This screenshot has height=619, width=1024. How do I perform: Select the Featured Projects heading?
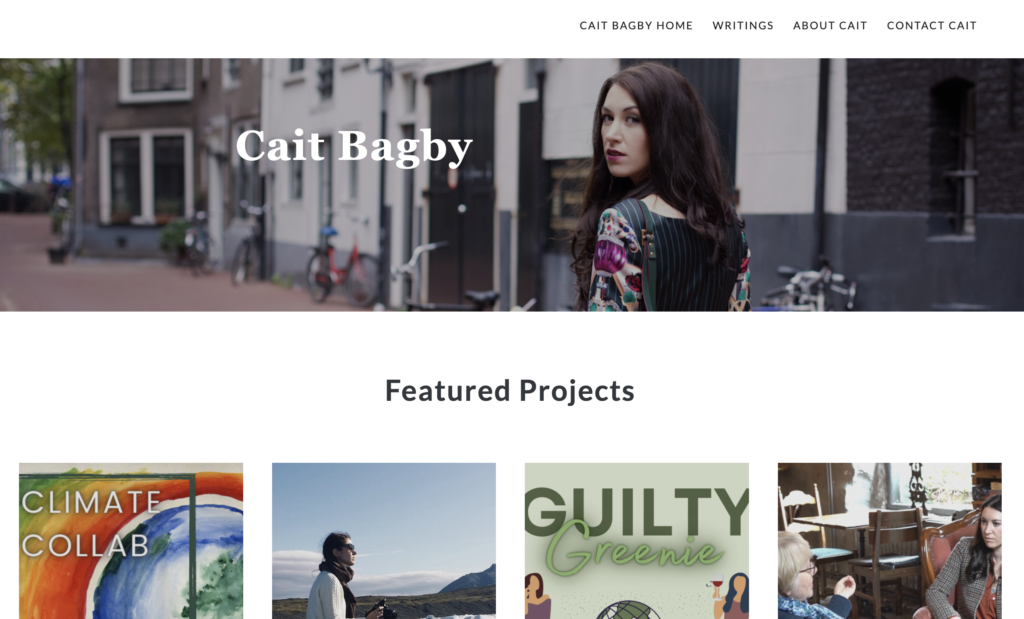click(509, 390)
